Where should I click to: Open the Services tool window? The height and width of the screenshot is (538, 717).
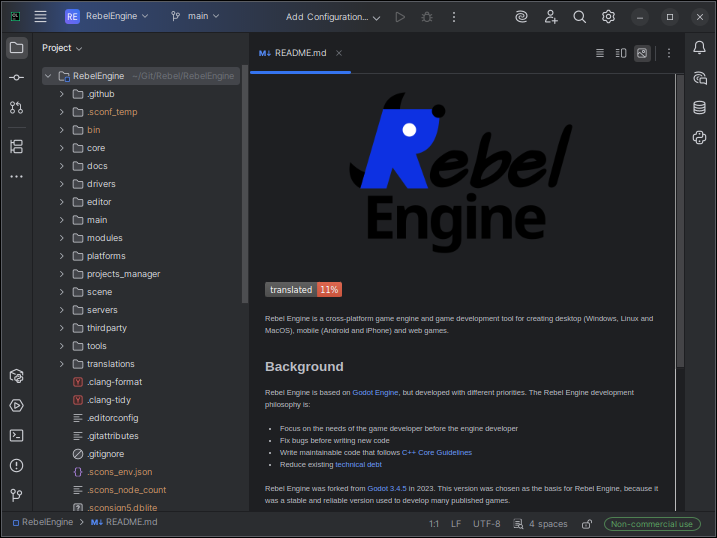pyautogui.click(x=16, y=405)
